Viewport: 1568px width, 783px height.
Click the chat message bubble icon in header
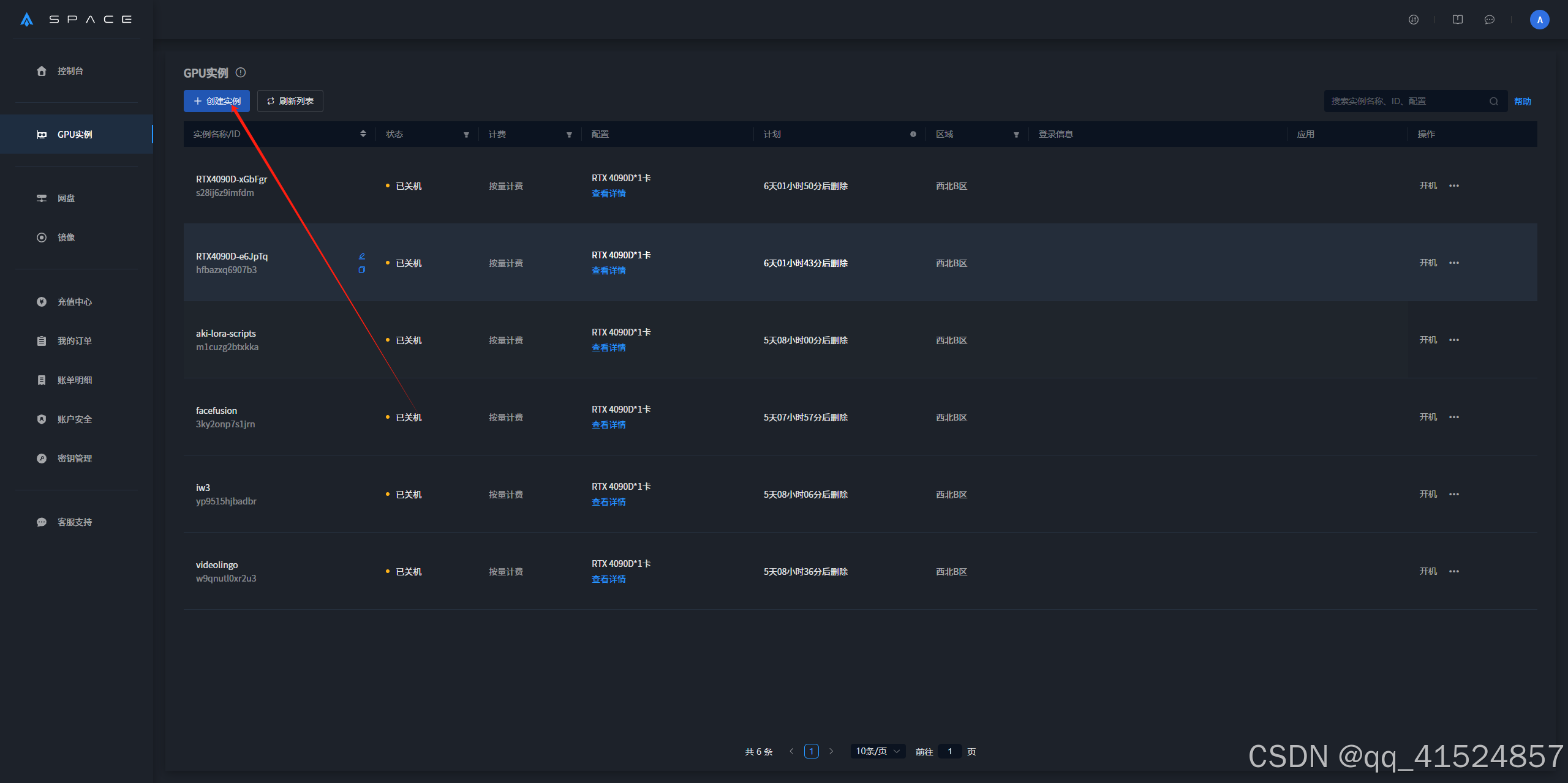tap(1489, 20)
